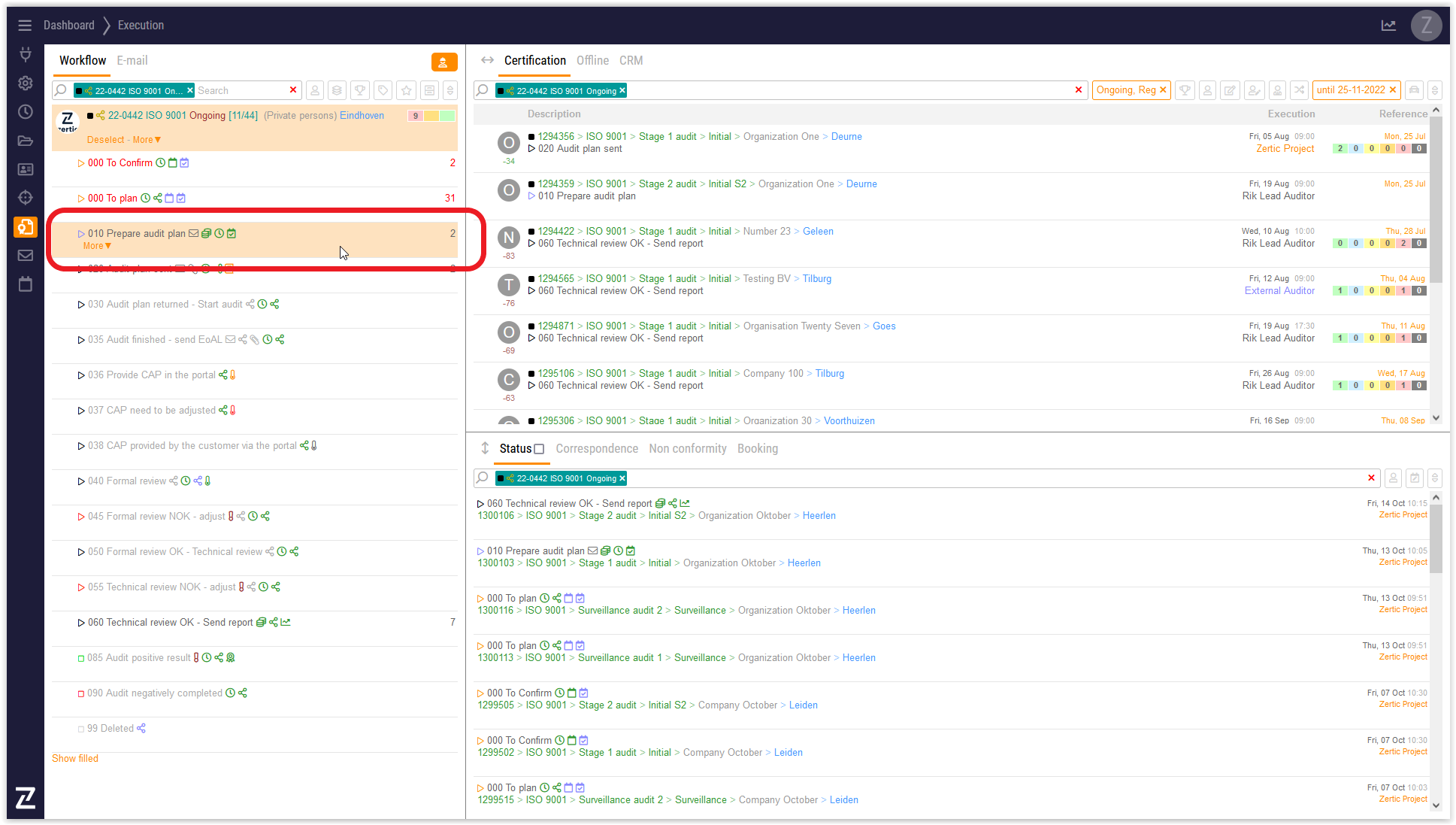Click the tag filter icon in Workflow panel
Viewport: 1456px width, 825px height.
click(x=383, y=90)
